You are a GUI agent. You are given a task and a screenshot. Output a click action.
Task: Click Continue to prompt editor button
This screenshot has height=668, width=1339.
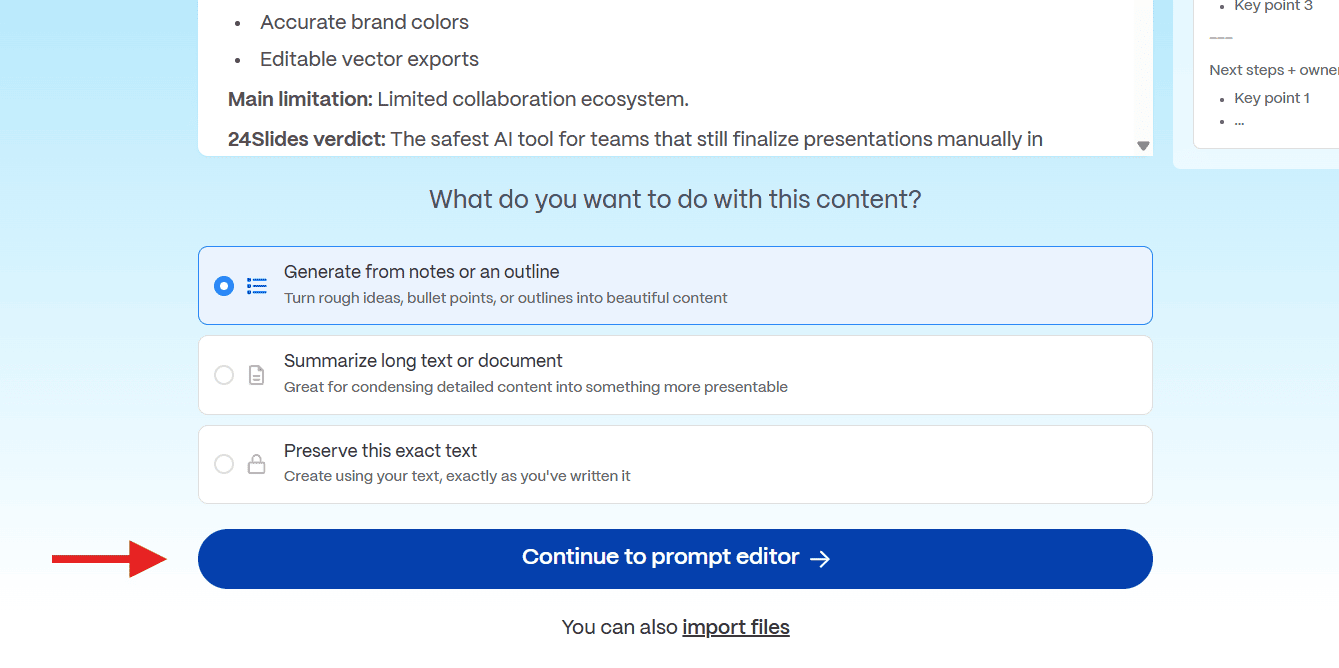tap(675, 558)
